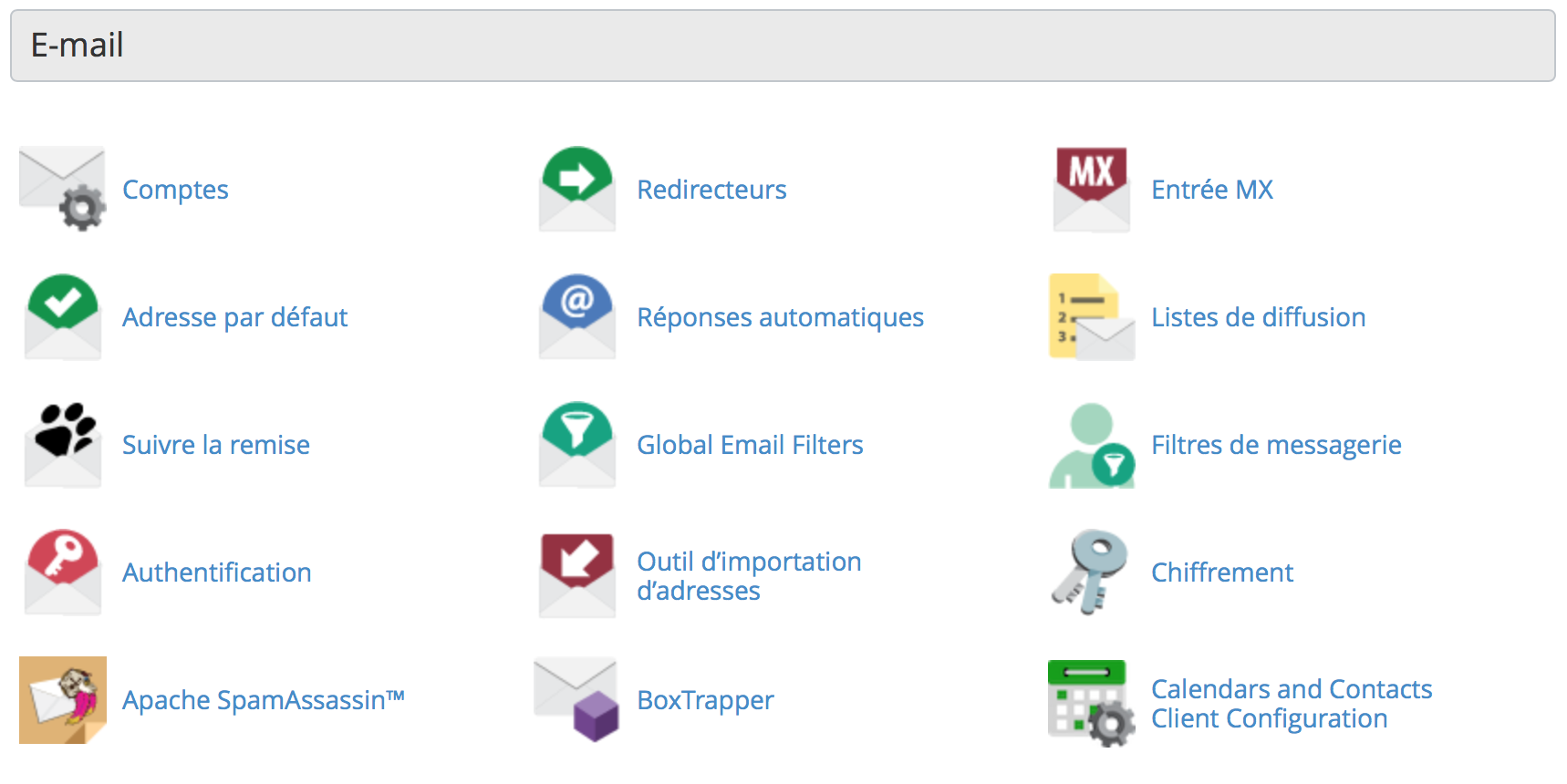Viewport: 1567px width, 784px height.
Task: Click the Authentification key envelope icon
Action: [63, 572]
